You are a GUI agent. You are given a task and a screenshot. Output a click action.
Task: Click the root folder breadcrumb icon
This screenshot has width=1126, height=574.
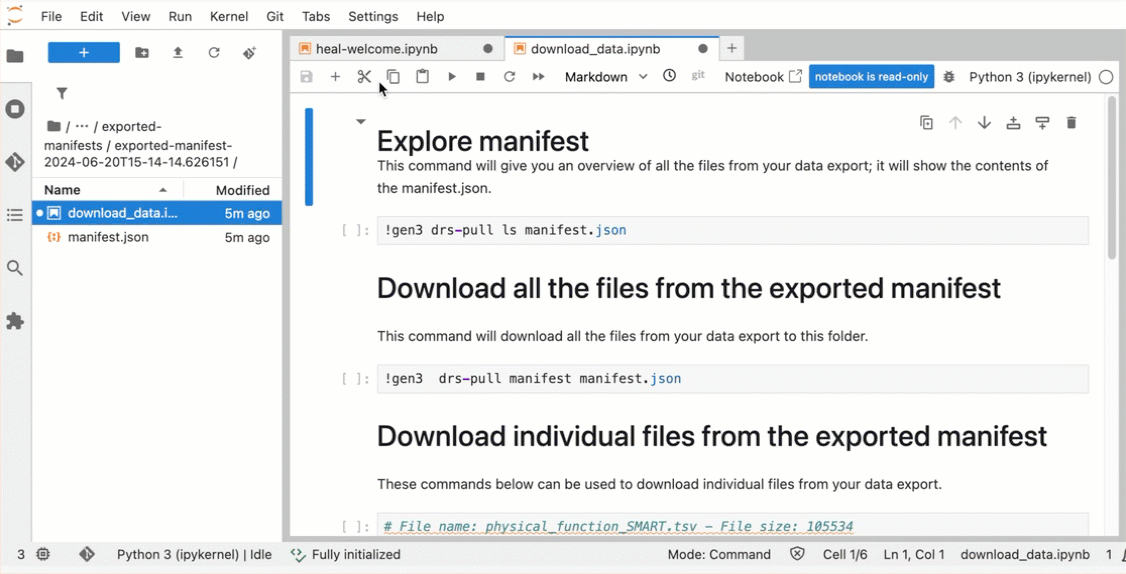click(x=53, y=126)
